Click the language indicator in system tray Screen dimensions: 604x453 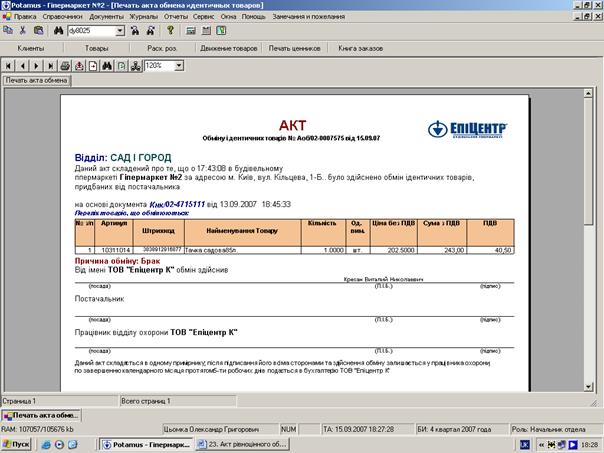click(524, 445)
